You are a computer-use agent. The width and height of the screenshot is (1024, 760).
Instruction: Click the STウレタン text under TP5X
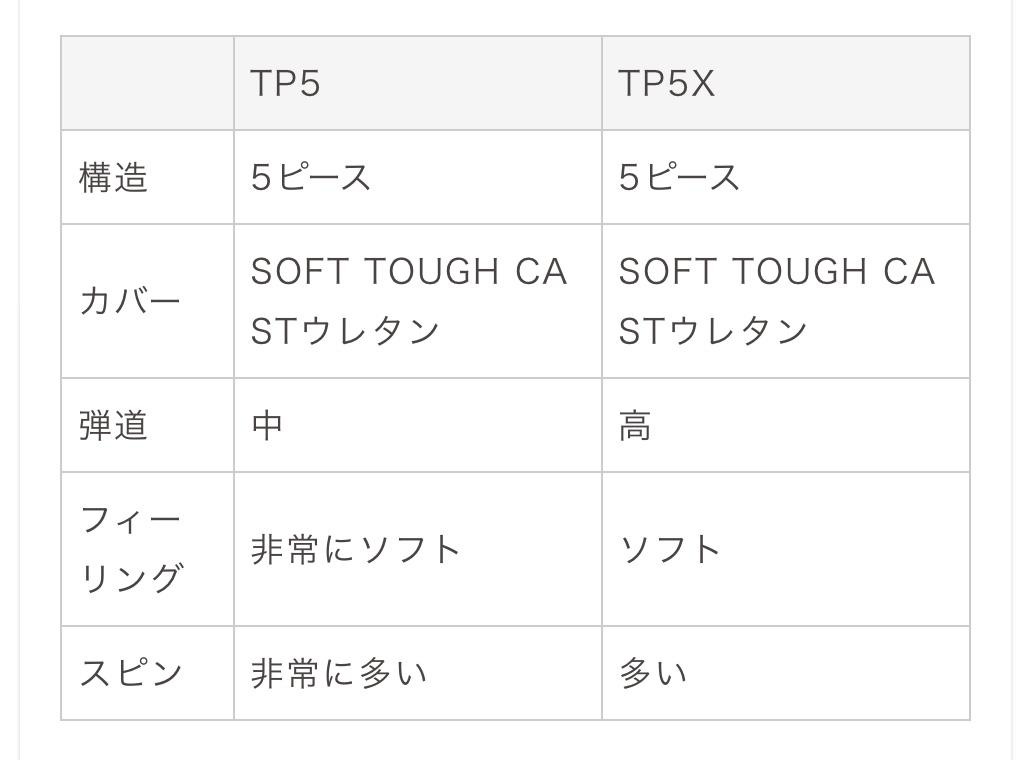click(713, 330)
